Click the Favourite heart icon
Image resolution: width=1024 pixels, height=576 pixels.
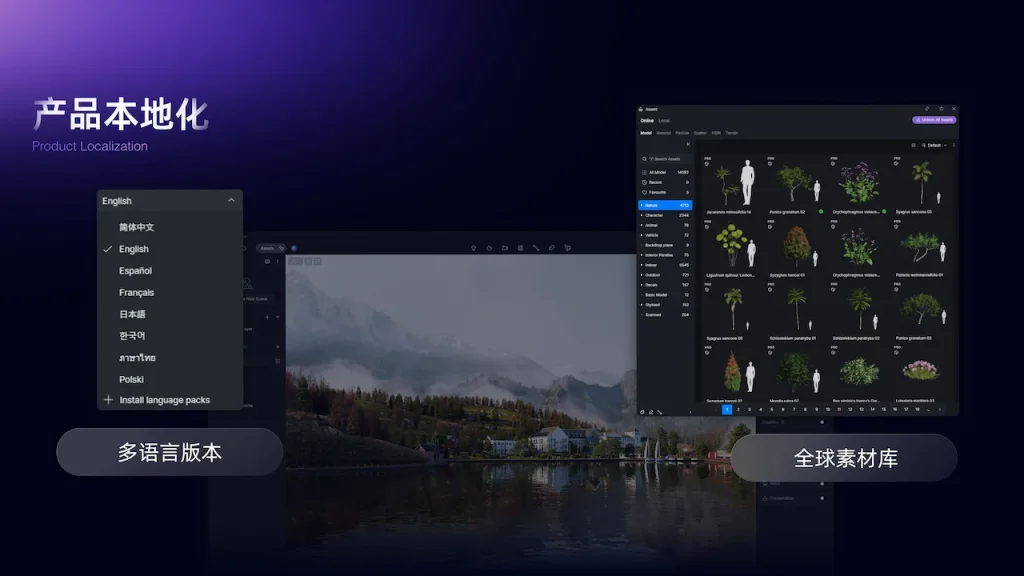(643, 192)
